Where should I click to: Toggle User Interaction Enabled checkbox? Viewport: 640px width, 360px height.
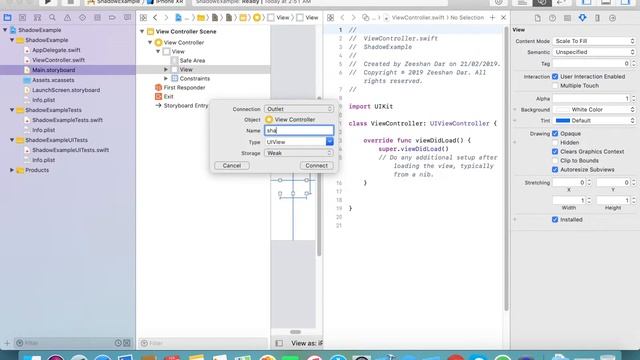click(555, 76)
